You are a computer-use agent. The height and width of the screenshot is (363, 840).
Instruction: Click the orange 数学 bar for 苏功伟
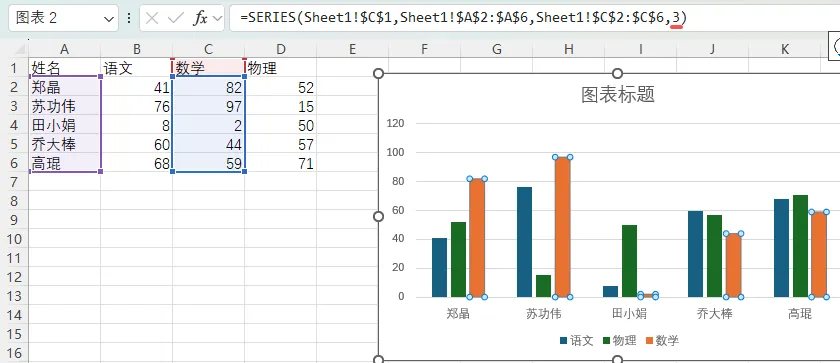click(x=562, y=227)
